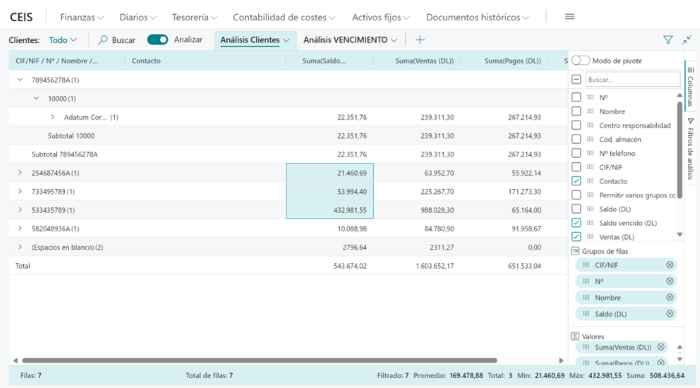This screenshot has width=700, height=388.
Task: Open the Clientes Todo view dropdown
Action: coord(63,40)
